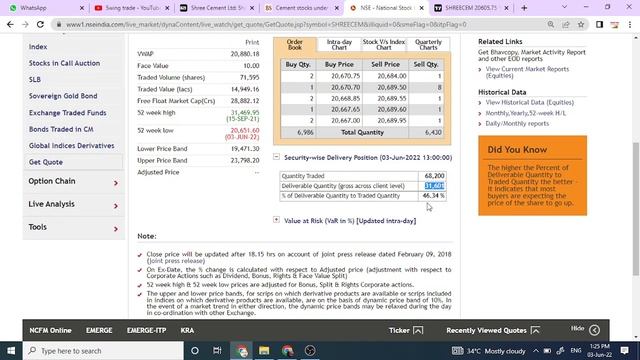Open EMERGE in bottom bar

coord(99,330)
